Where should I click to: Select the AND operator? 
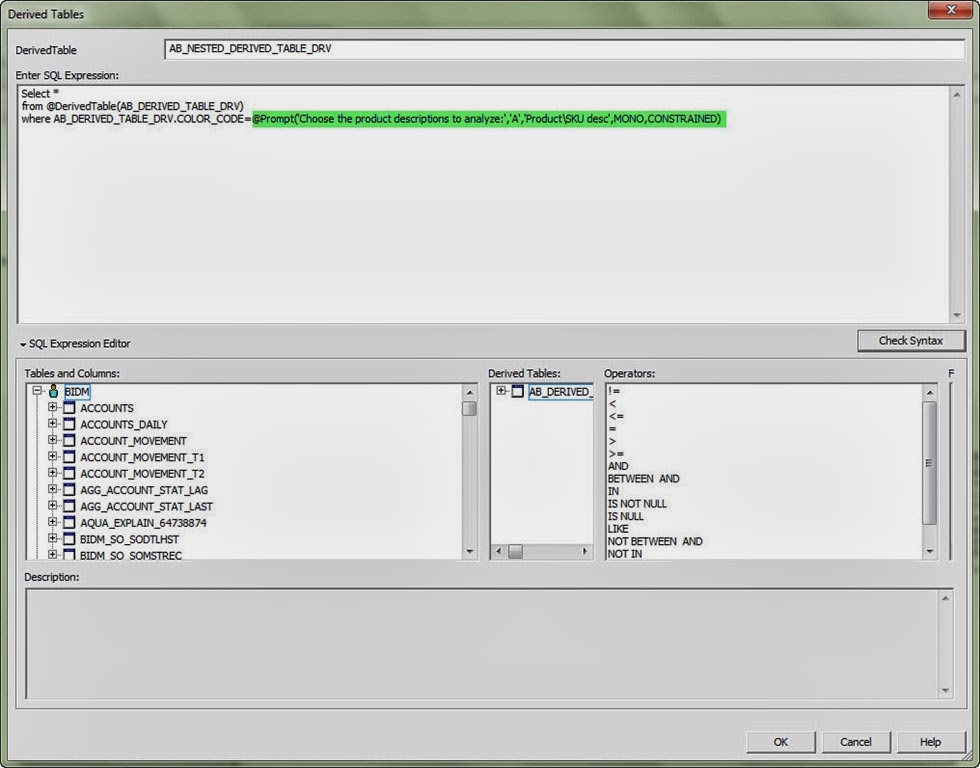point(618,466)
